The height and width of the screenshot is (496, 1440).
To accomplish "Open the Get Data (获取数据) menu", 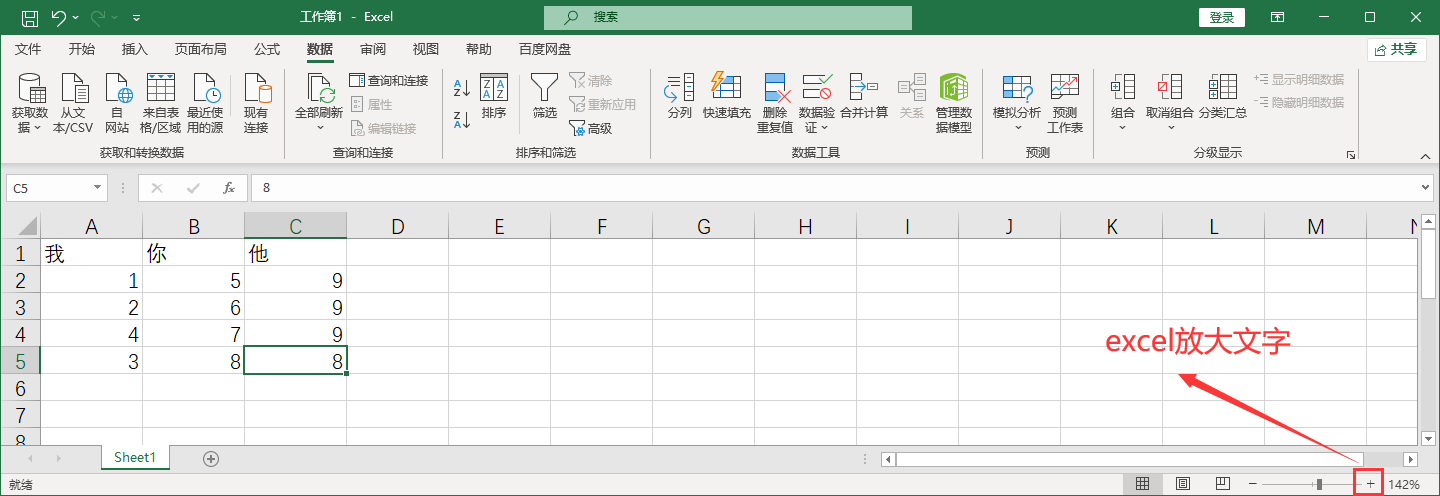I will 30,103.
